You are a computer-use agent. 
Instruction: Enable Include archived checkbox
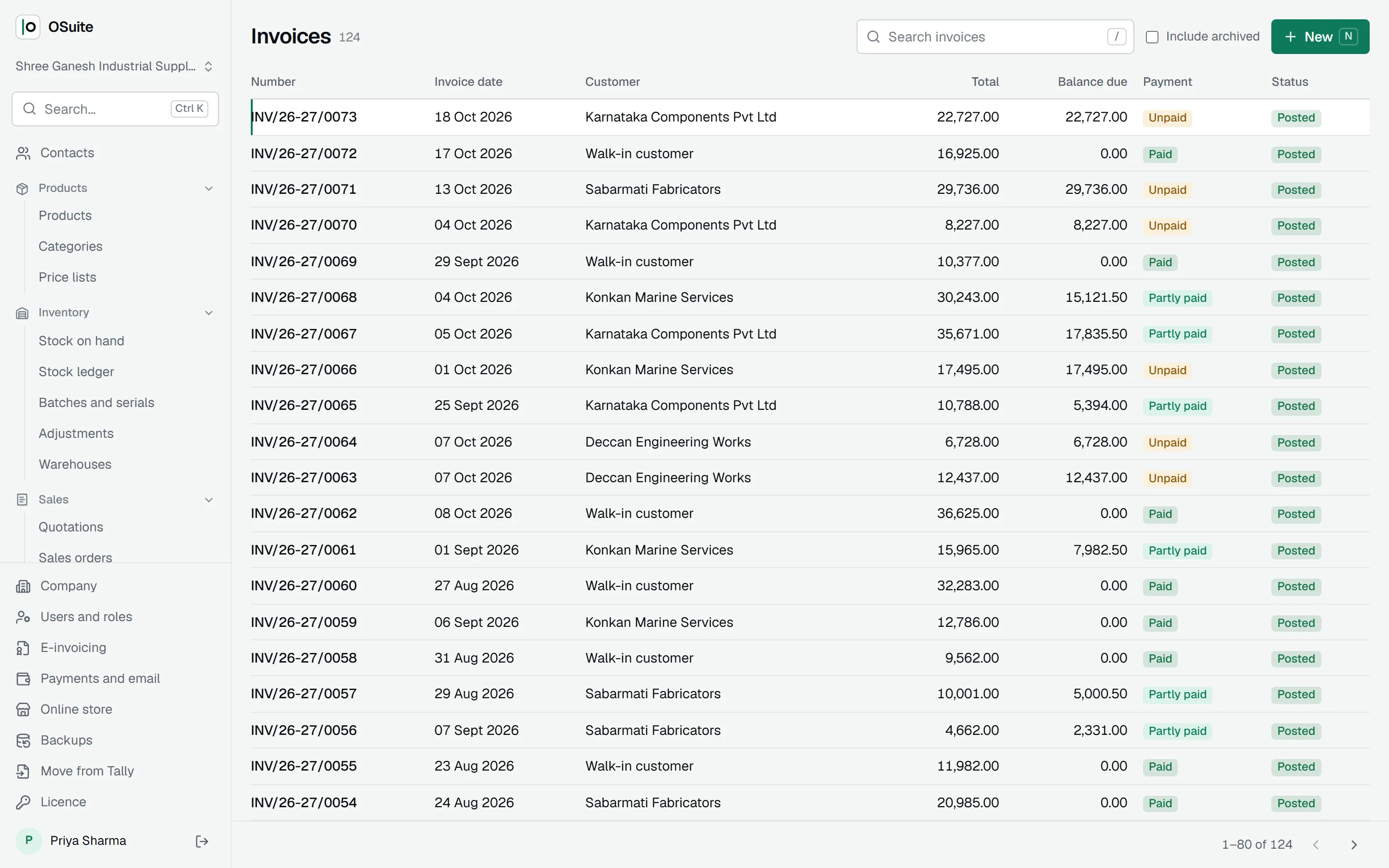pyautogui.click(x=1152, y=37)
